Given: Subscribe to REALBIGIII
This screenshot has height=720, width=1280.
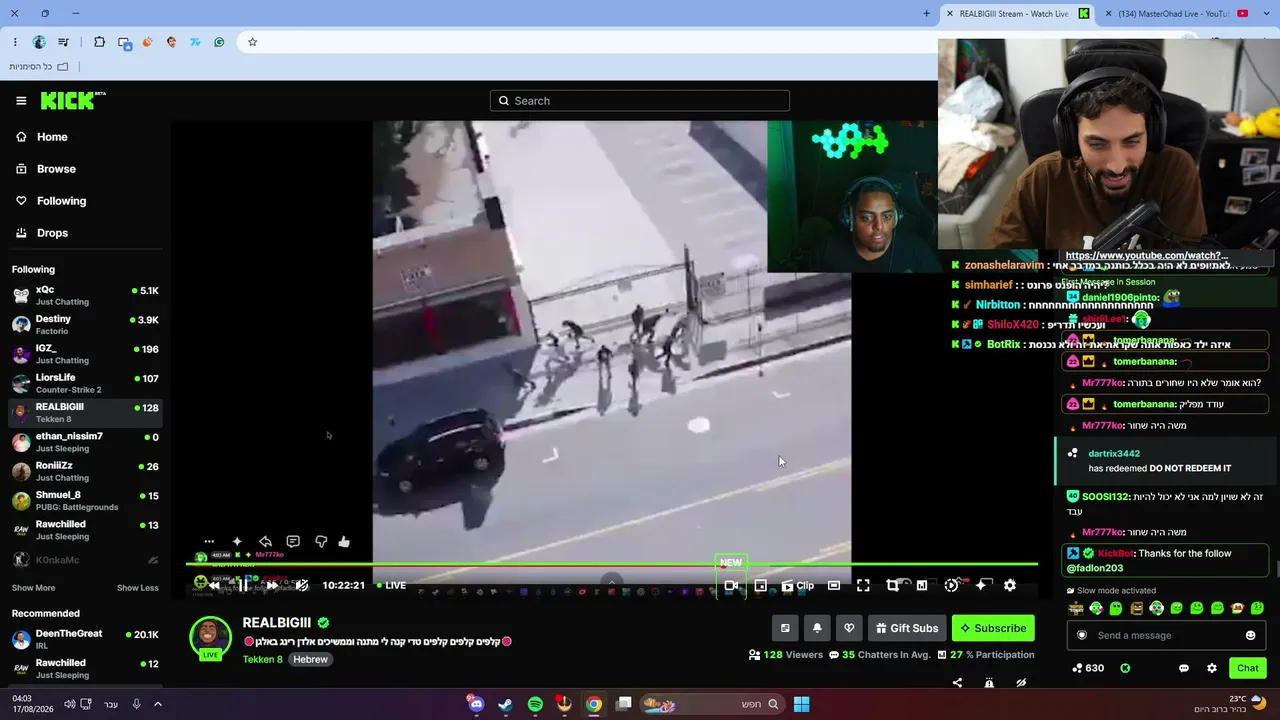Looking at the screenshot, I should [993, 628].
